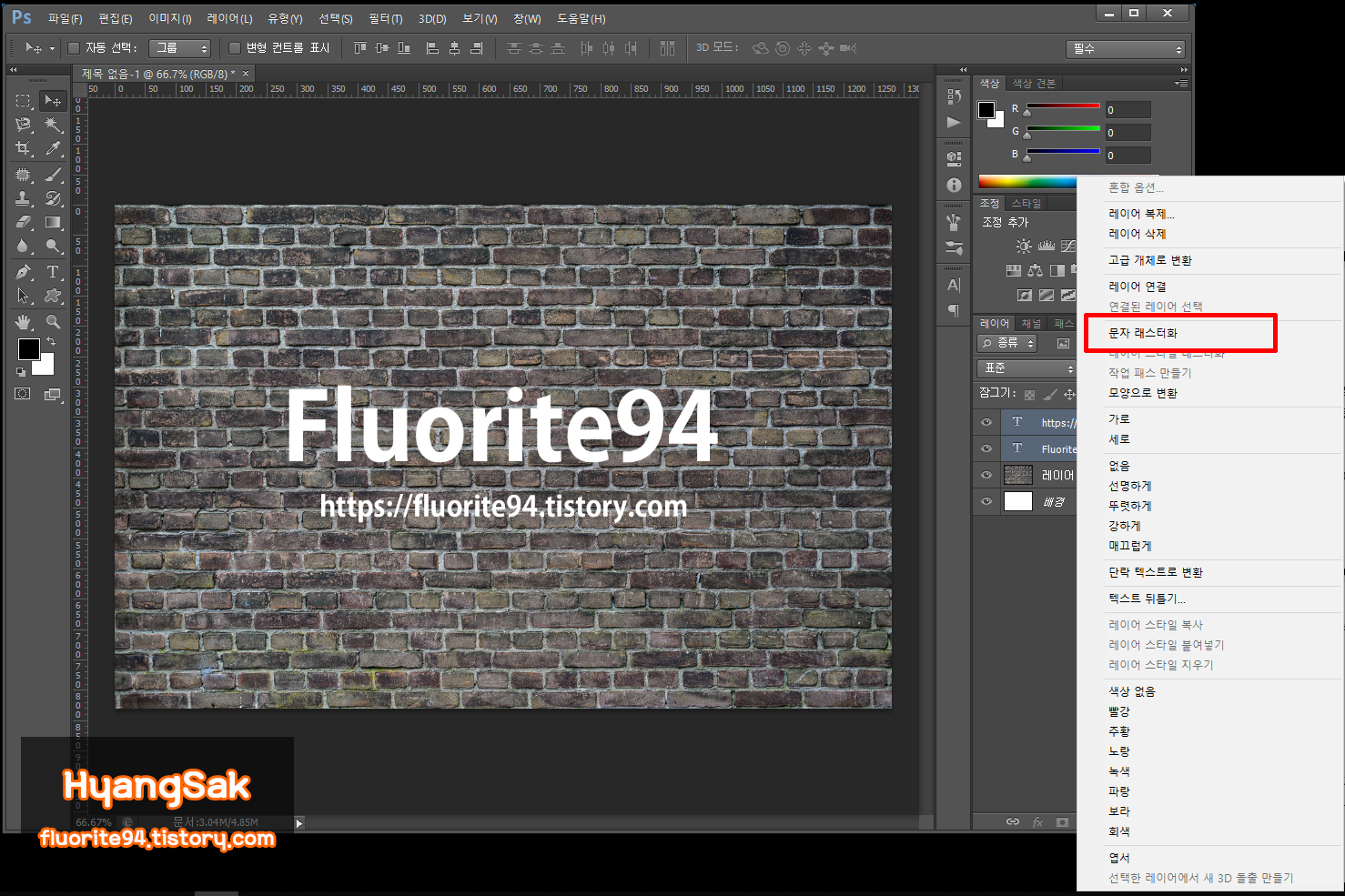This screenshot has width=1345, height=896.
Task: Change the screen mode
Action: point(53,394)
